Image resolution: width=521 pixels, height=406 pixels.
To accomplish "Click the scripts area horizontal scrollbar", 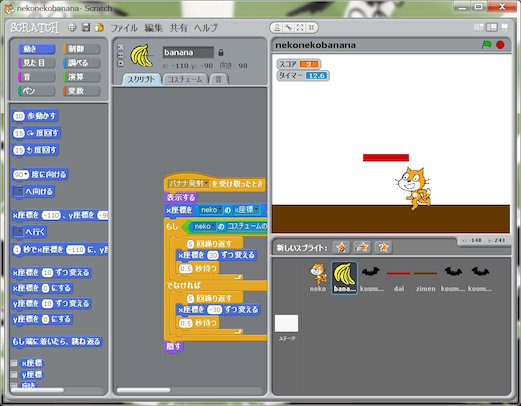I will (x=143, y=390).
